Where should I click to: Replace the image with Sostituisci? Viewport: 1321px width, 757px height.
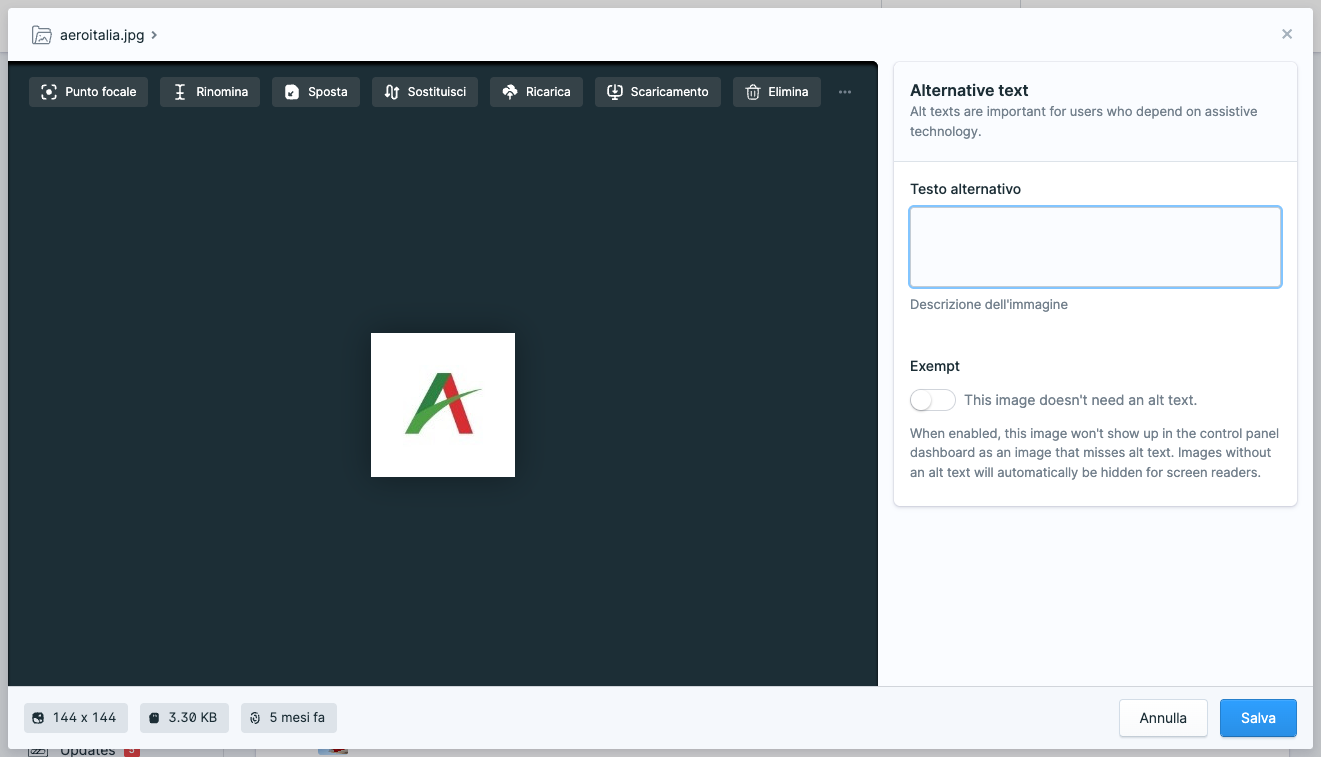tap(425, 92)
